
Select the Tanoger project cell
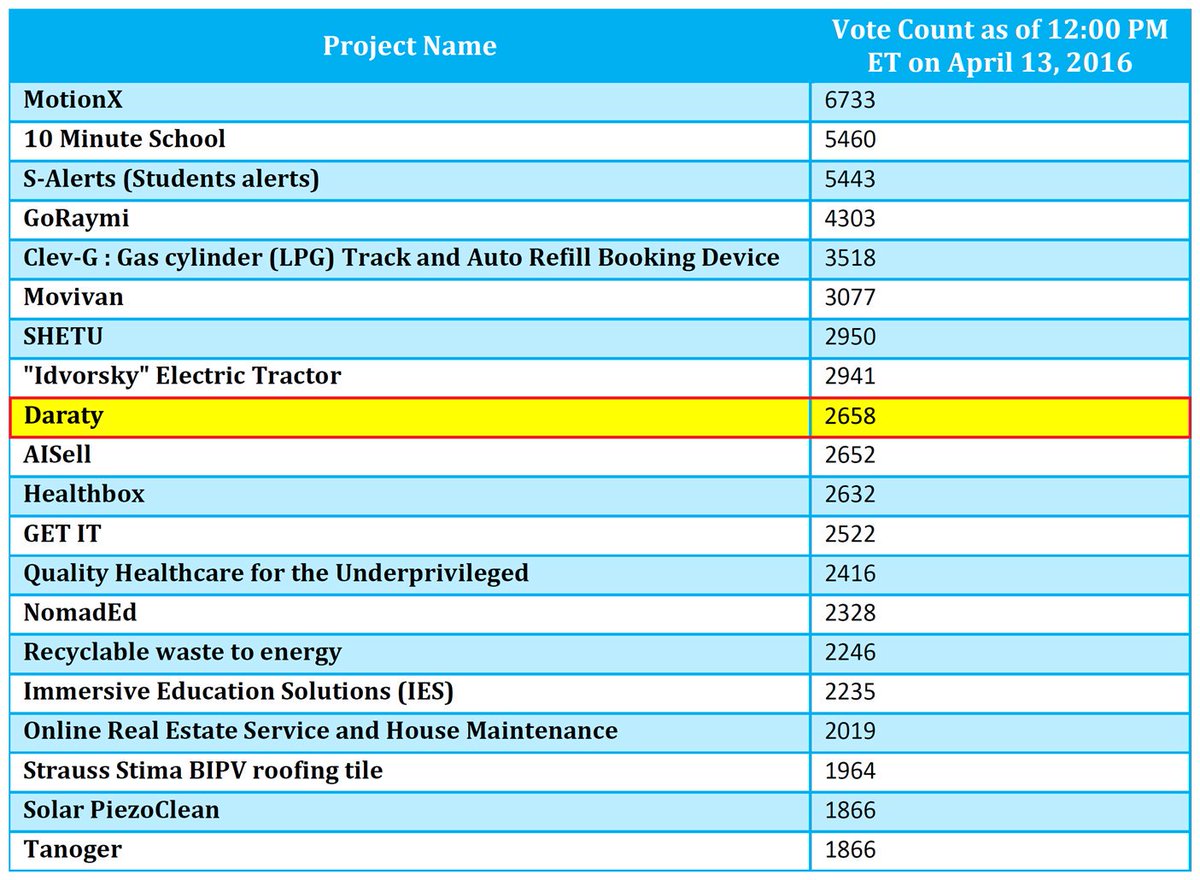[410, 850]
